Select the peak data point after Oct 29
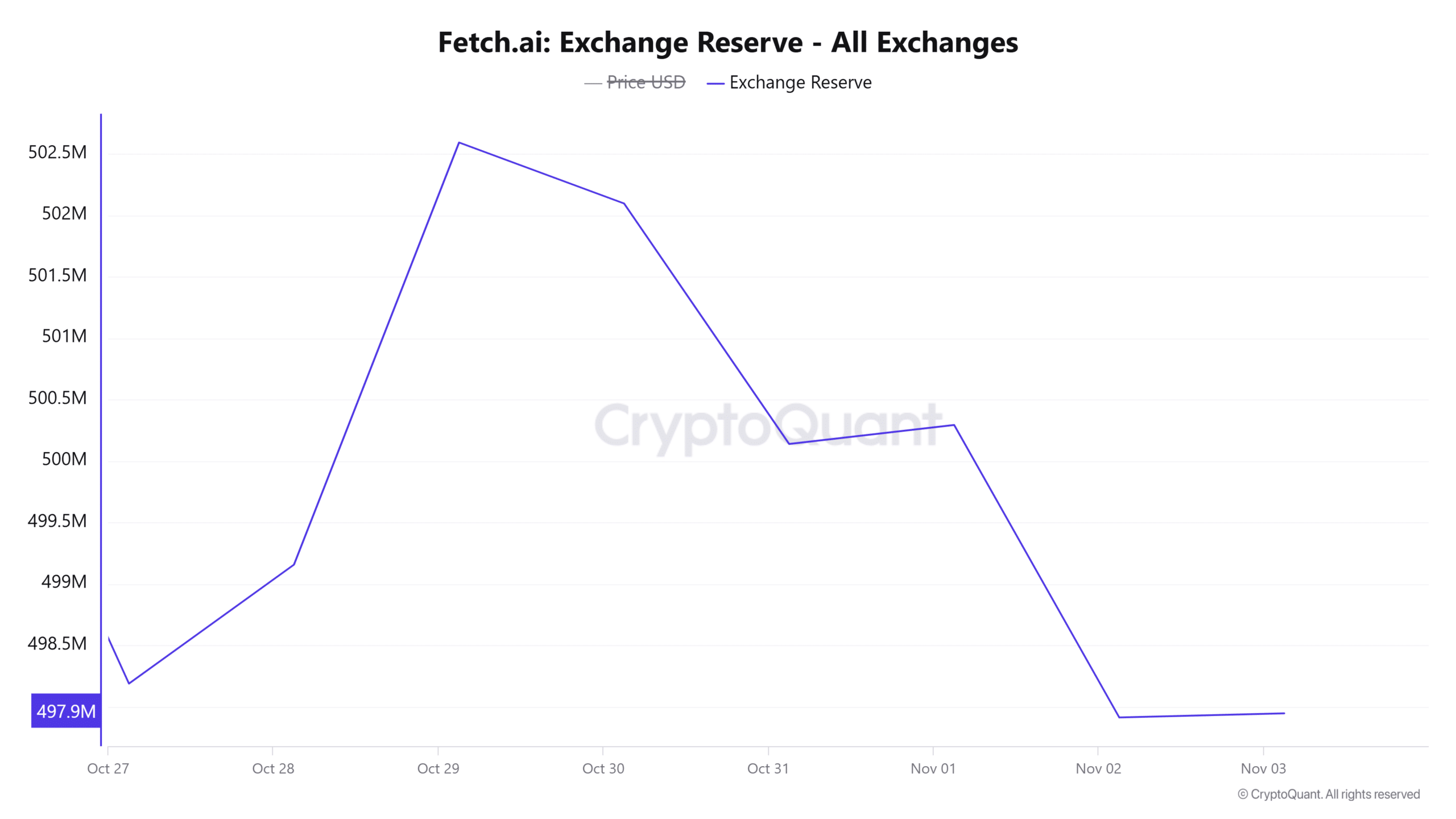This screenshot has height=819, width=1456. click(x=459, y=142)
